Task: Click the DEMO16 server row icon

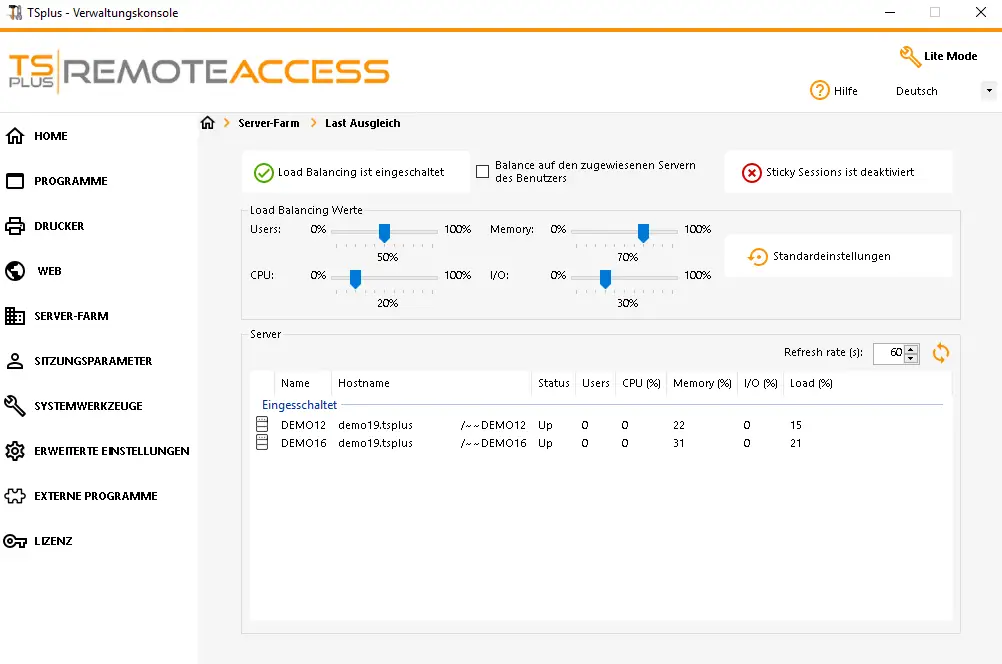Action: [x=262, y=442]
